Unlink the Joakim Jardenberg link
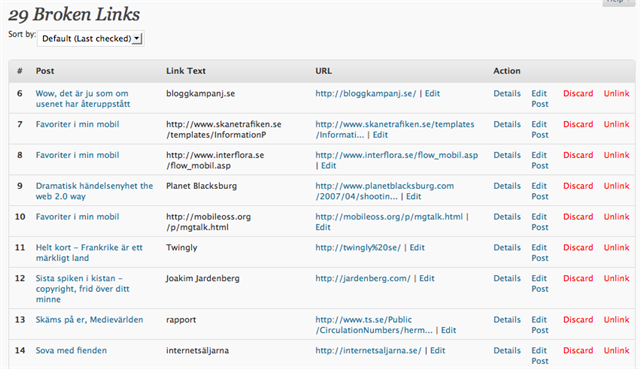Viewport: 640px width, 369px height. pos(616,278)
